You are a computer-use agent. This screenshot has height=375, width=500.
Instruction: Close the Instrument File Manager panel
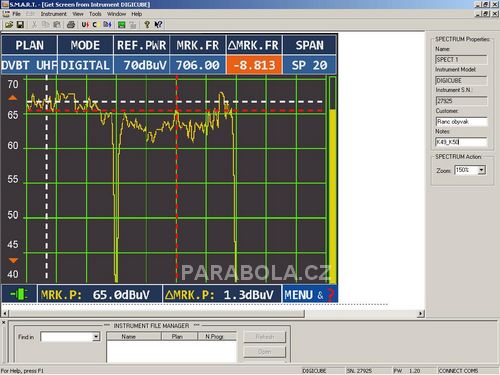click(x=3, y=322)
